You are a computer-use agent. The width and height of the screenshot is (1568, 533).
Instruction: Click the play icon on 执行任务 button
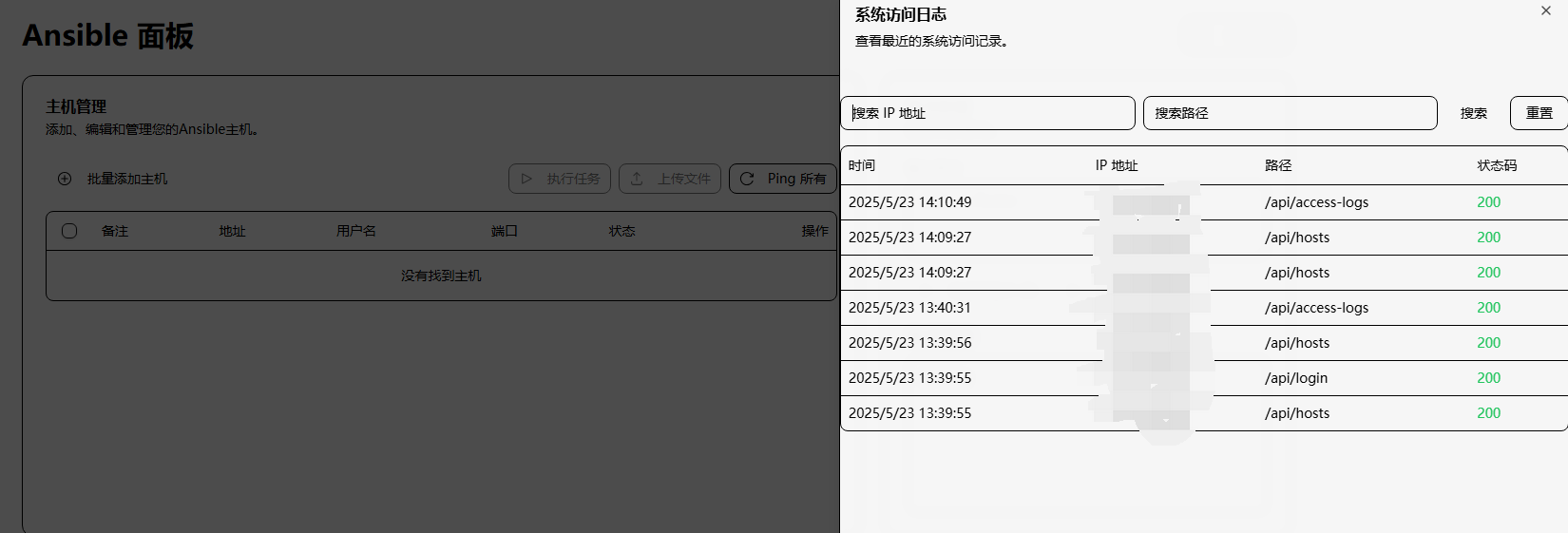pos(526,179)
